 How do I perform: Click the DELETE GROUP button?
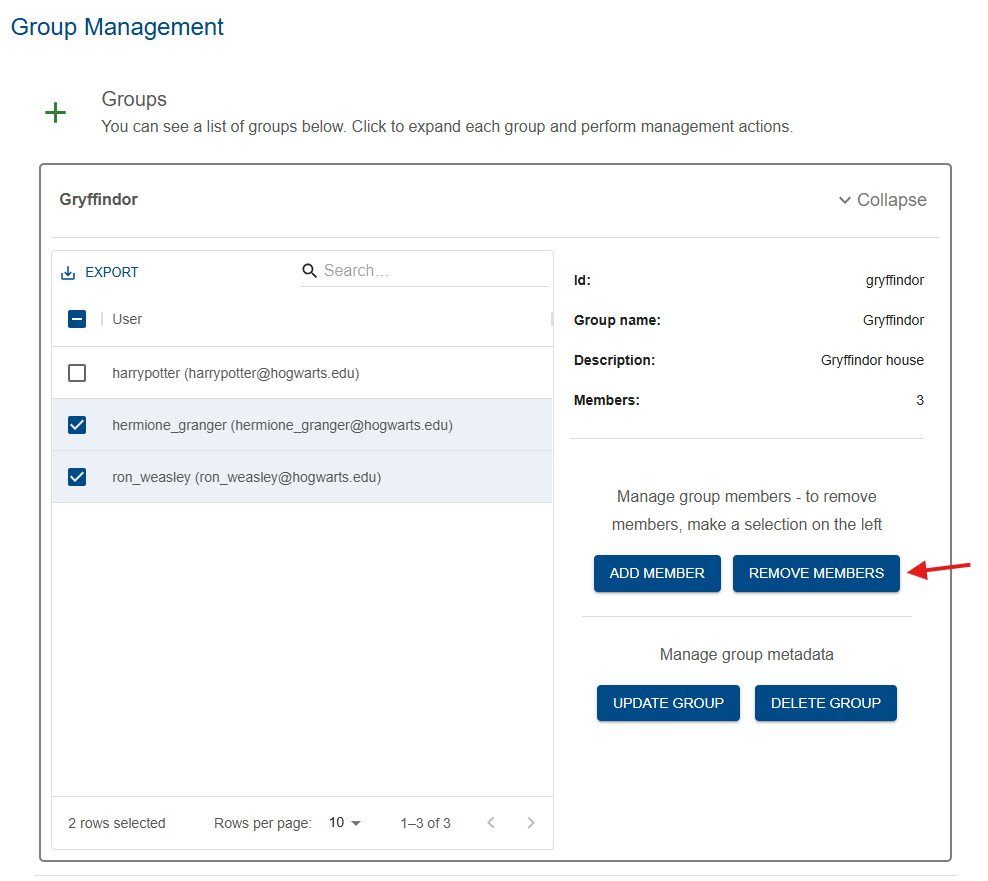(825, 703)
